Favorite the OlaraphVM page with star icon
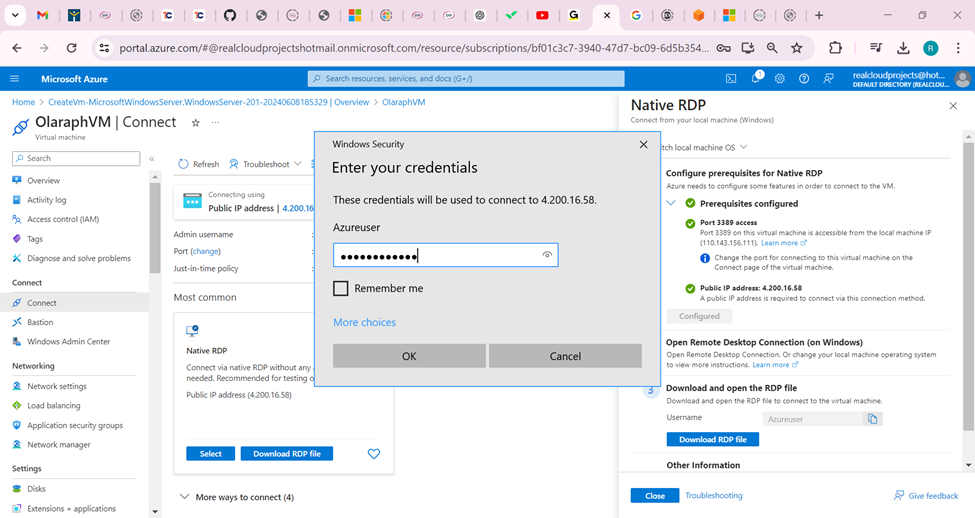 pos(195,123)
